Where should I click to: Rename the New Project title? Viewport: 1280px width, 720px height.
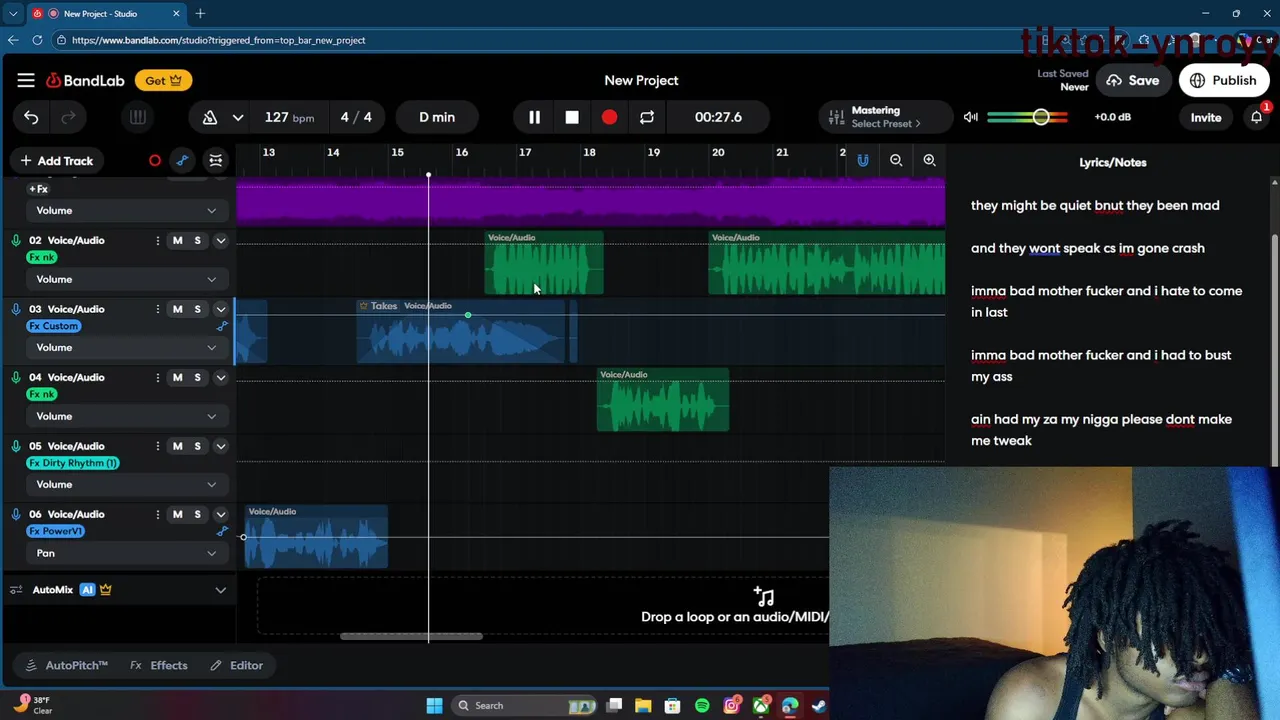click(x=641, y=80)
